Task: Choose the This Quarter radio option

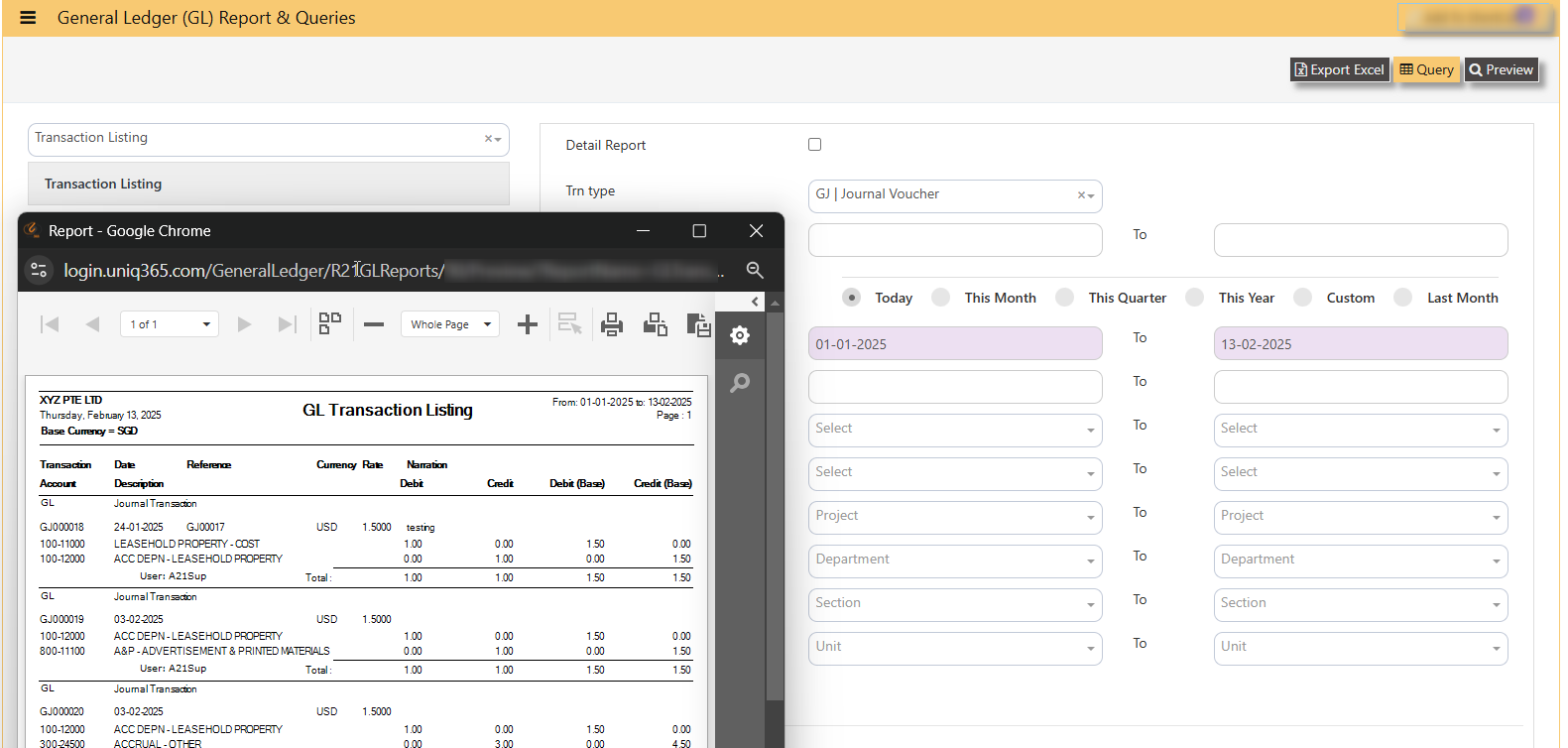Action: click(x=1064, y=297)
